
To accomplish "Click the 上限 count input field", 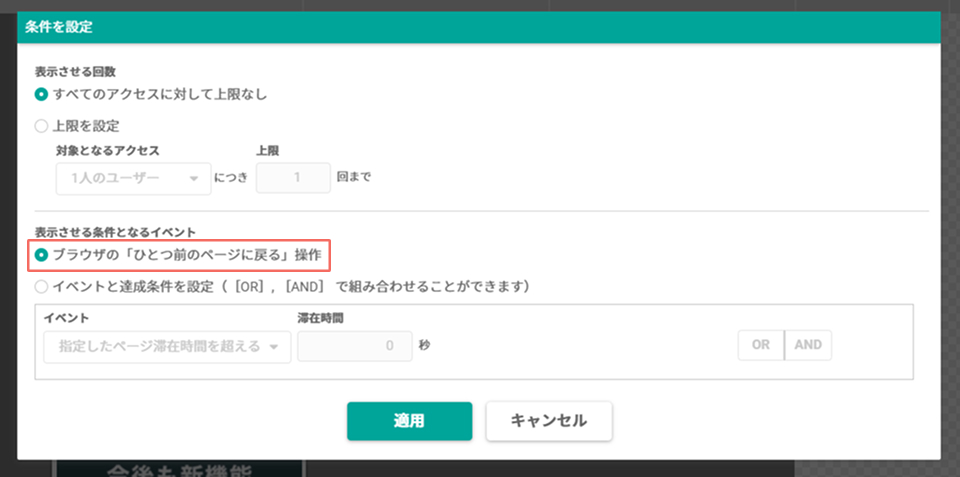I will (293, 178).
